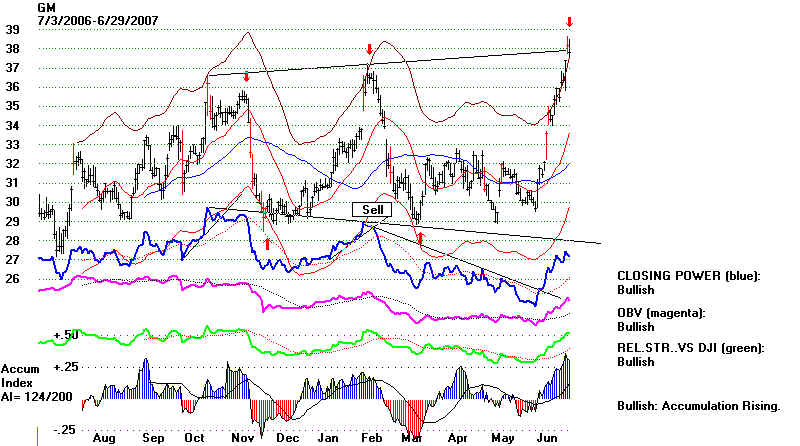Image resolution: width=800 pixels, height=446 pixels.
Task: Select the 7/3/2006-6/29/2007 date range label
Action: point(98,21)
